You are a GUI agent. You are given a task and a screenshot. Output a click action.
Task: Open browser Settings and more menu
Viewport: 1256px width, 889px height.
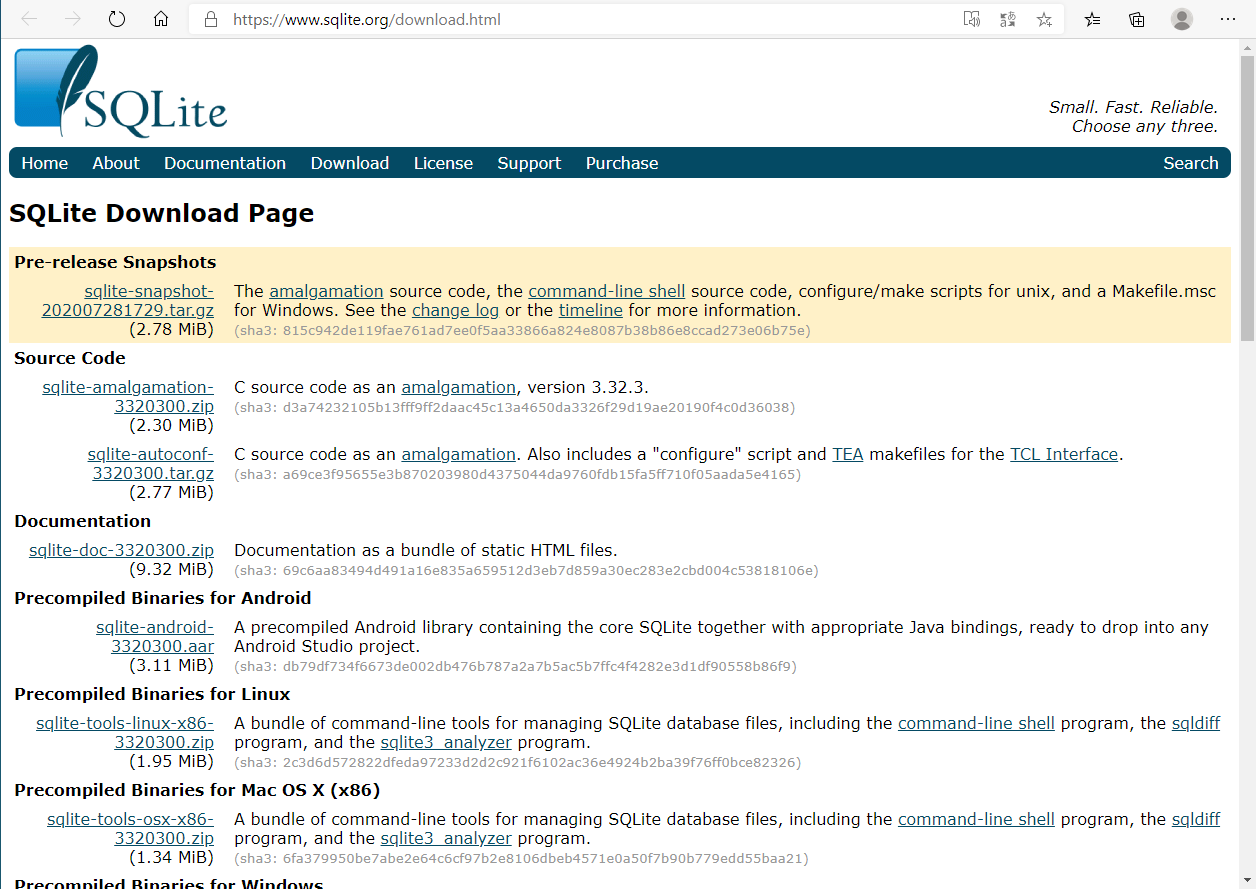pyautogui.click(x=1228, y=19)
